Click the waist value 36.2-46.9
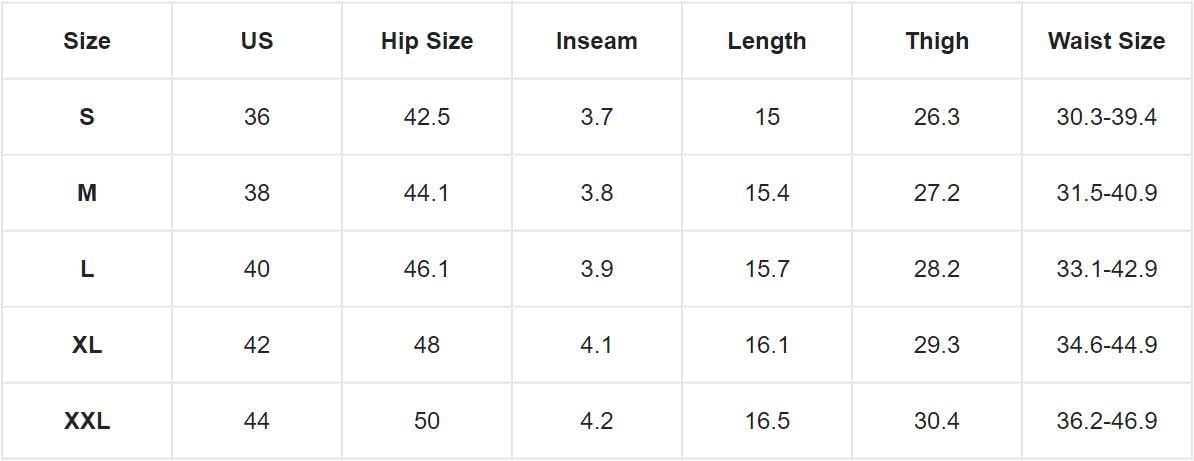Viewport: 1194px width, 461px height. pos(1106,420)
